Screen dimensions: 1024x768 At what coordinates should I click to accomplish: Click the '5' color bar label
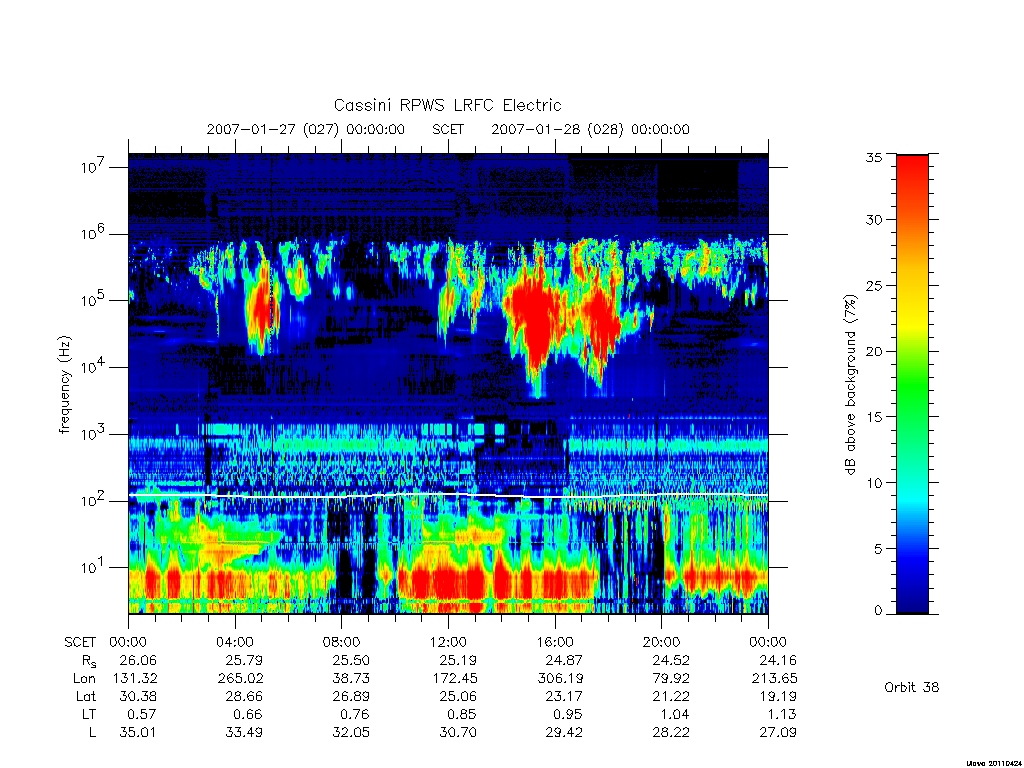tap(878, 549)
